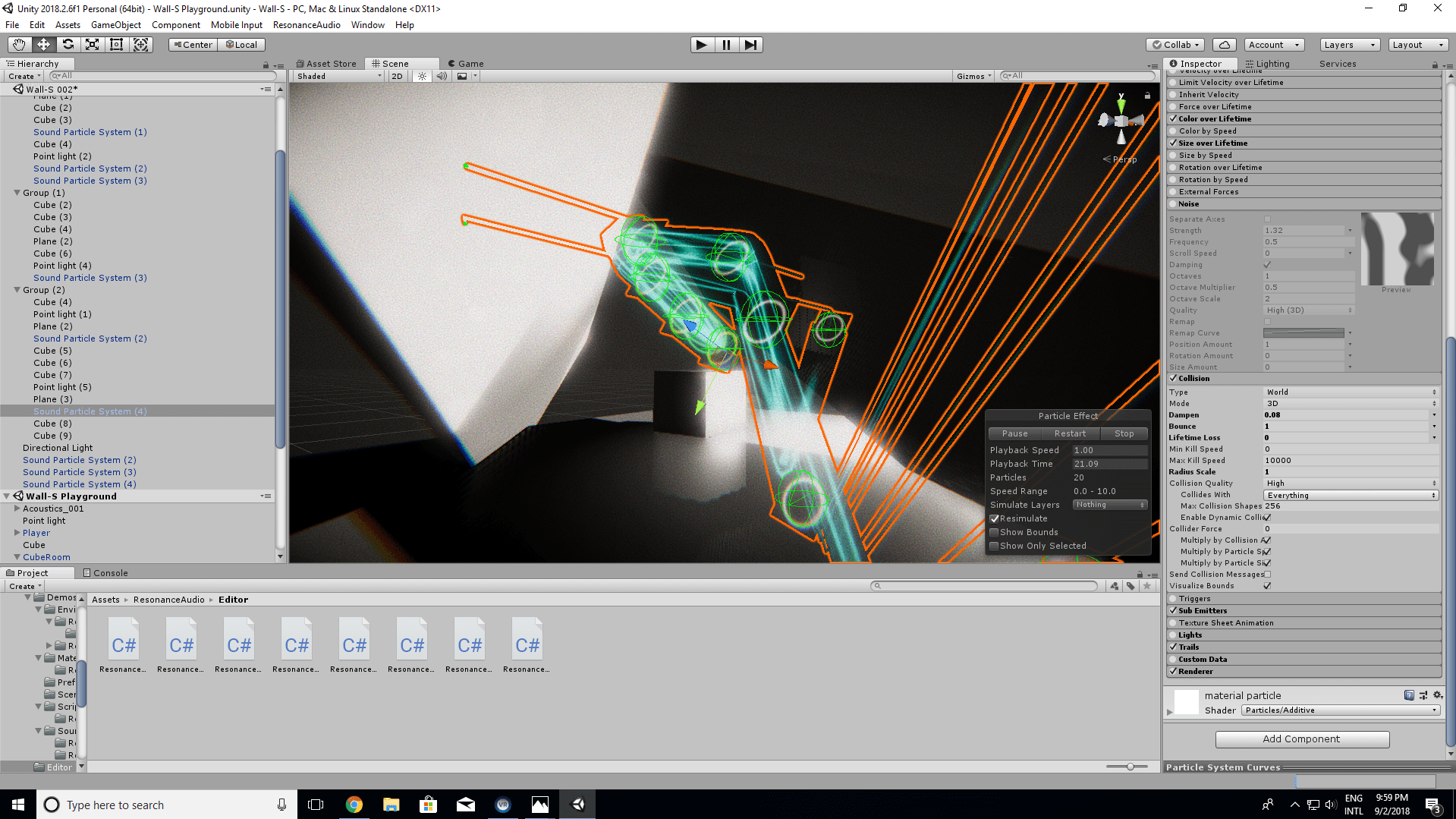Adjust the Project icon size slider

click(1130, 767)
